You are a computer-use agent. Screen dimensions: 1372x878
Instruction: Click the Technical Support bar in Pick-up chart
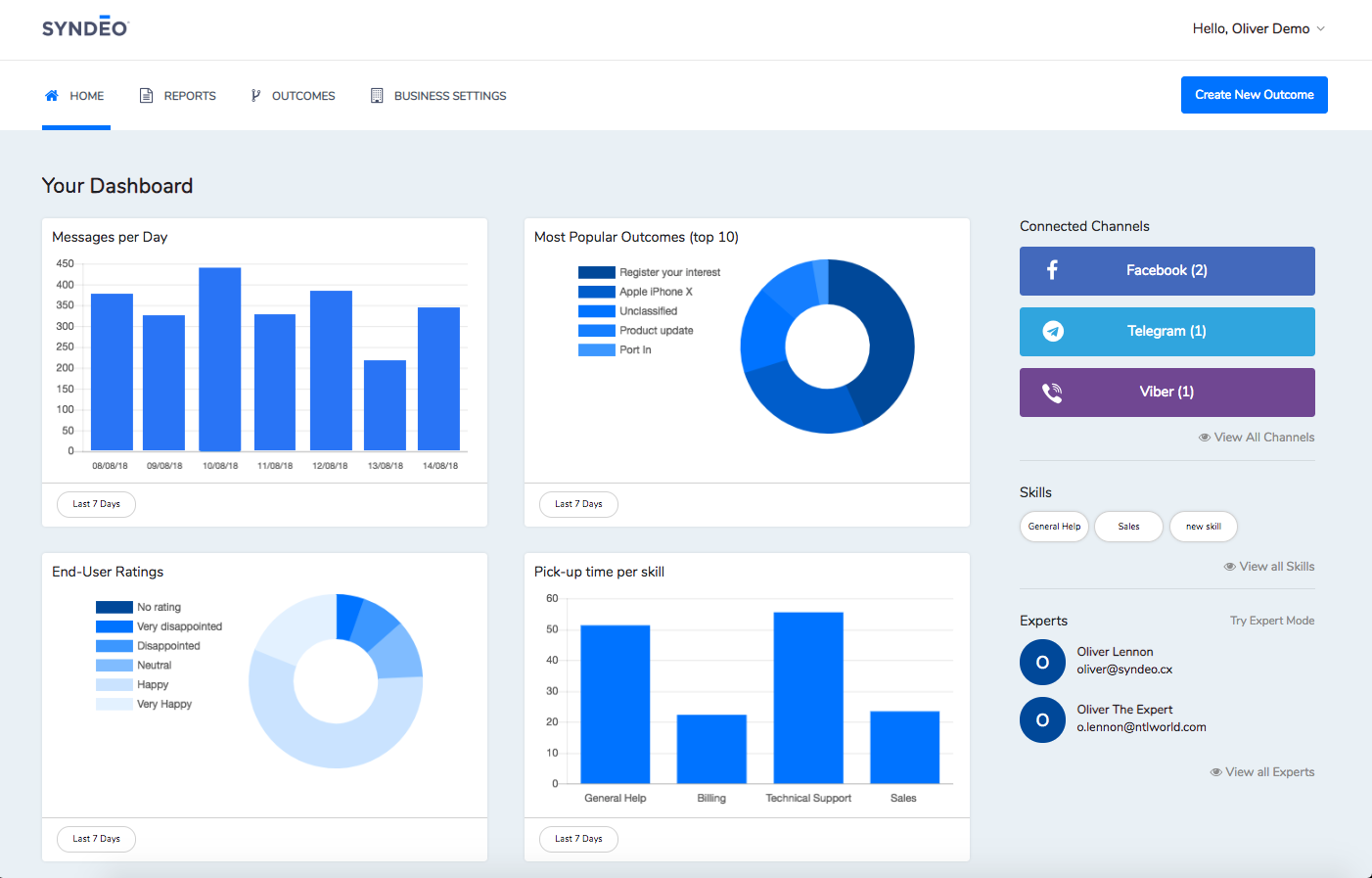[x=808, y=698]
